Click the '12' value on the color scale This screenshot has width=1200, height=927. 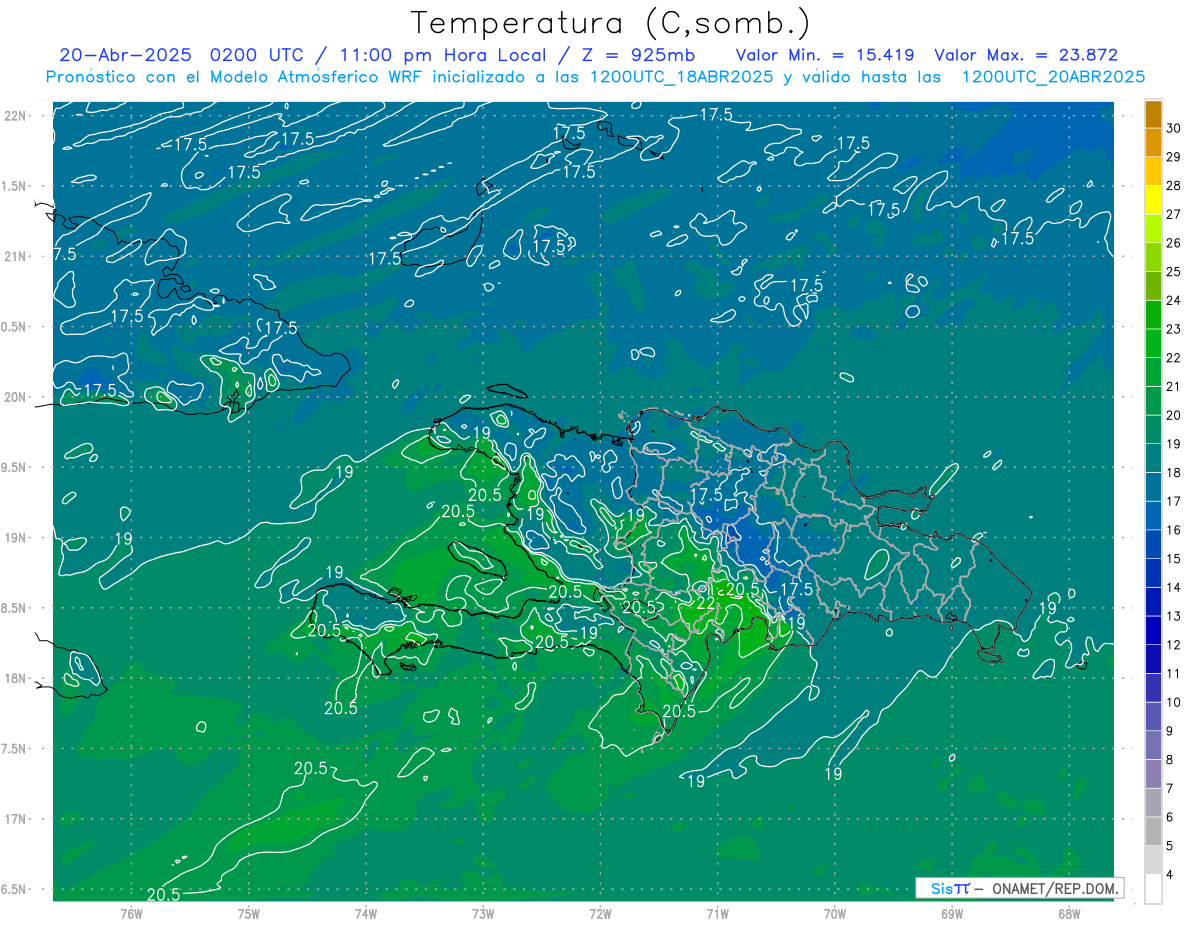(1173, 645)
